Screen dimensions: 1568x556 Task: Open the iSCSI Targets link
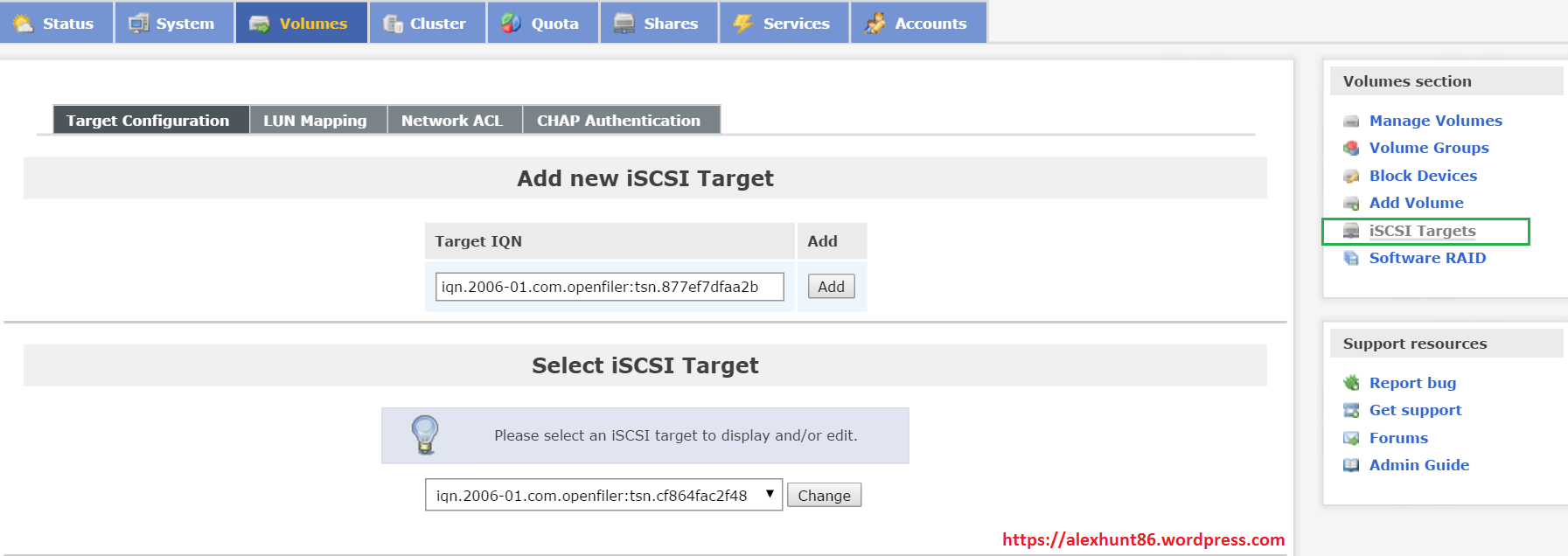[x=1422, y=231]
